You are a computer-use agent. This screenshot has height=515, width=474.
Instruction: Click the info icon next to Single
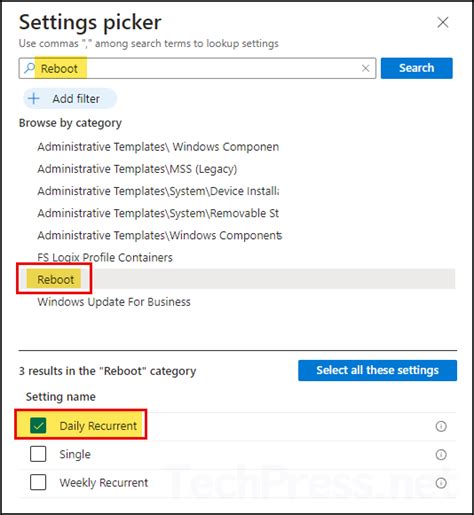tap(441, 454)
